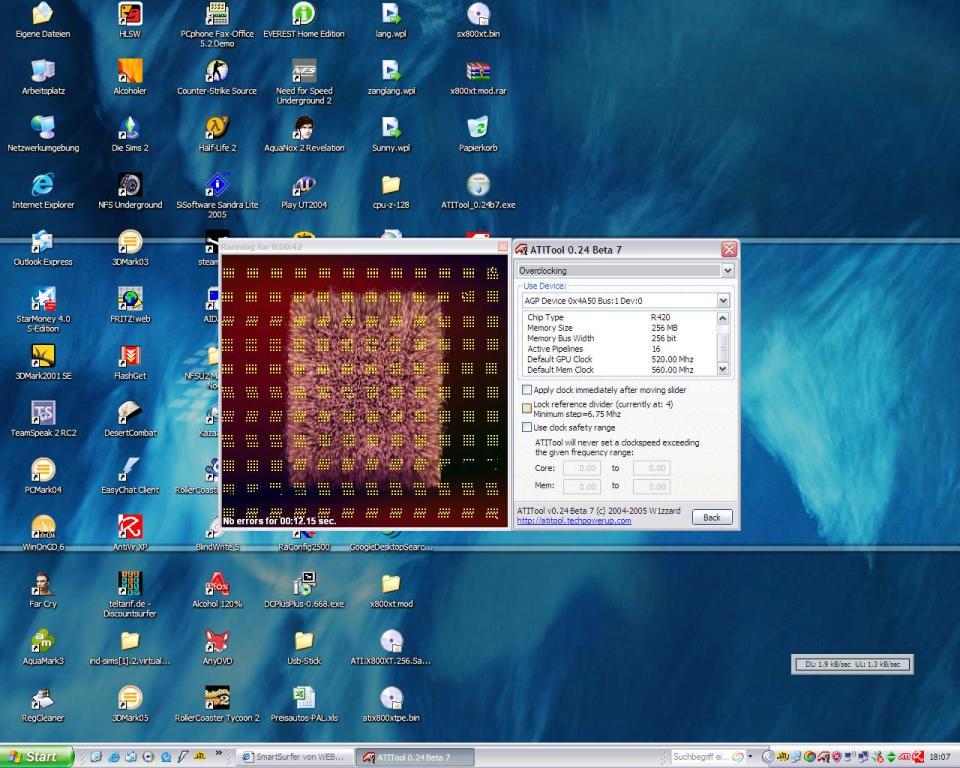Click the rotating fur cube render view
Viewport: 960px width, 768px height.
click(364, 391)
